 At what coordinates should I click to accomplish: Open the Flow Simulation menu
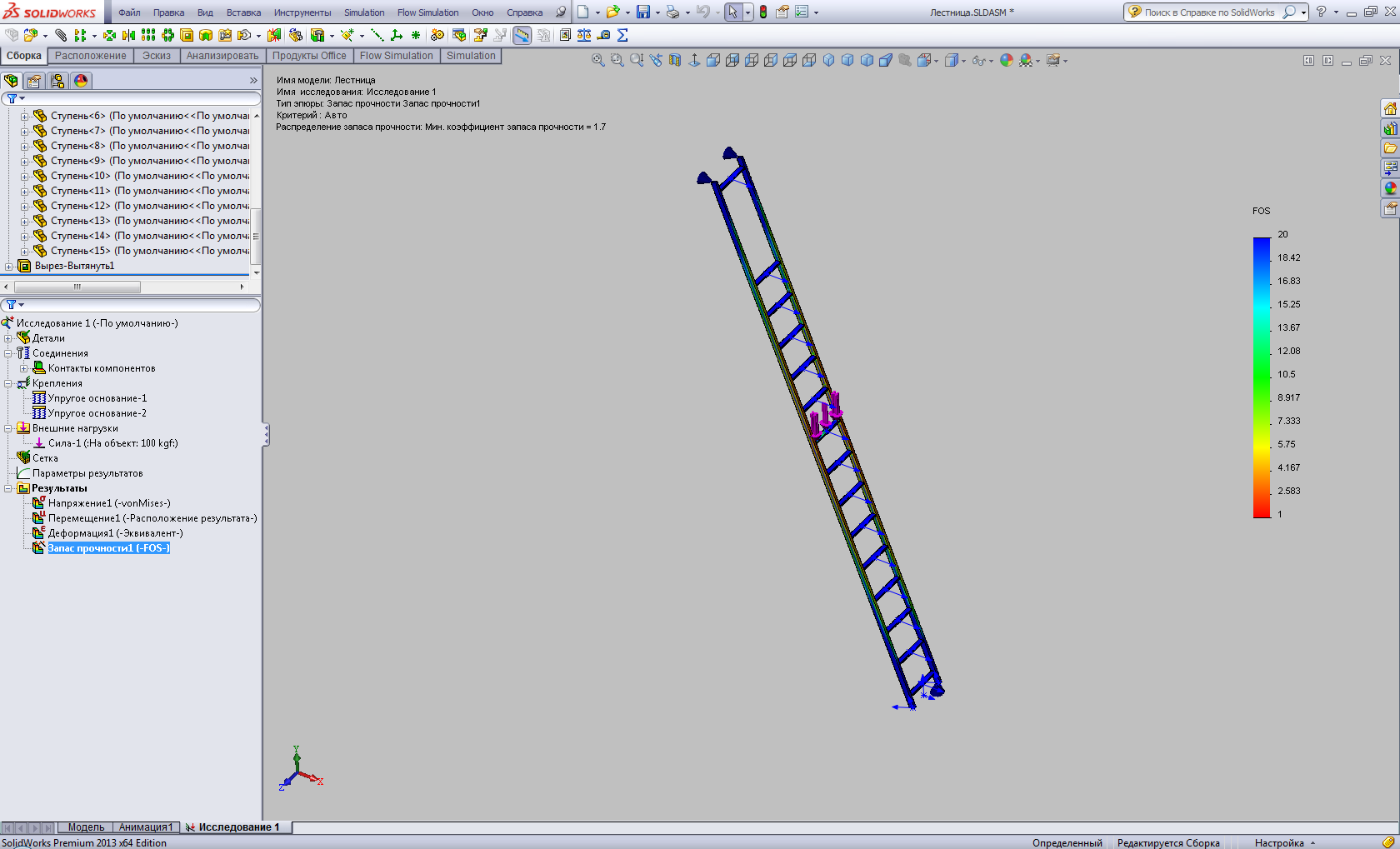pos(427,12)
